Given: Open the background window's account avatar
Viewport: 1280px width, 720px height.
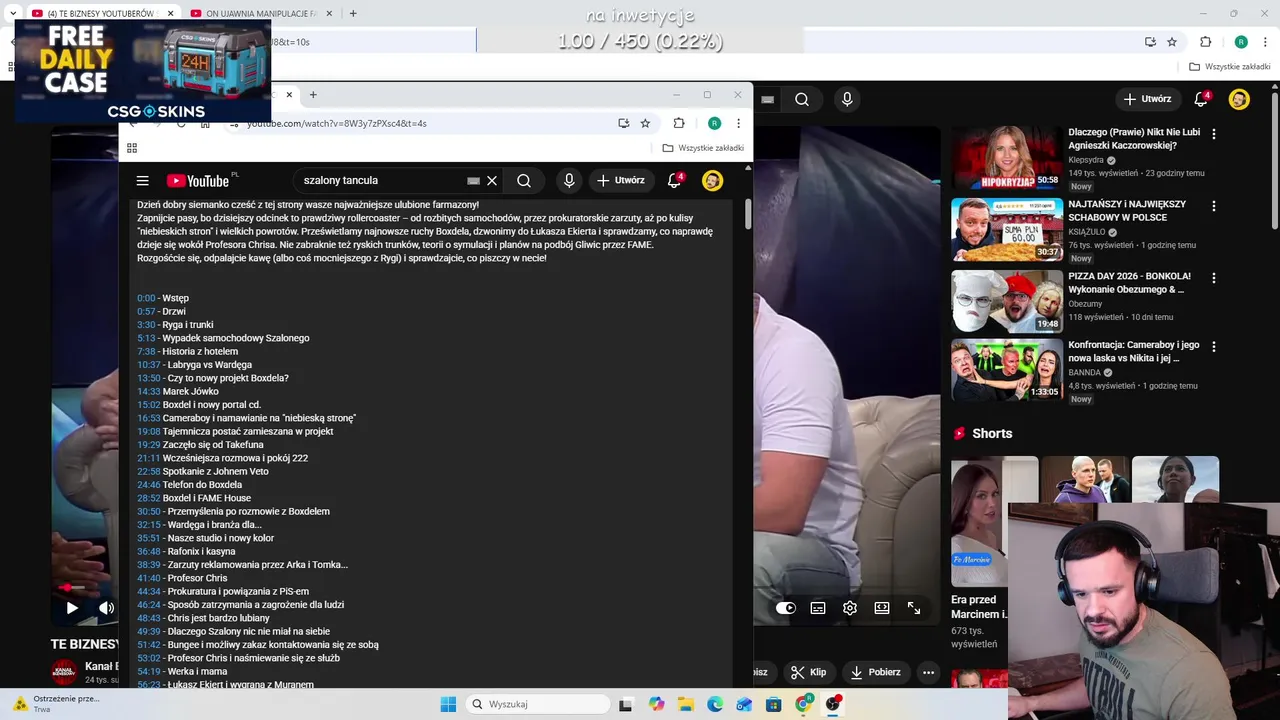Looking at the screenshot, I should click(x=1239, y=99).
